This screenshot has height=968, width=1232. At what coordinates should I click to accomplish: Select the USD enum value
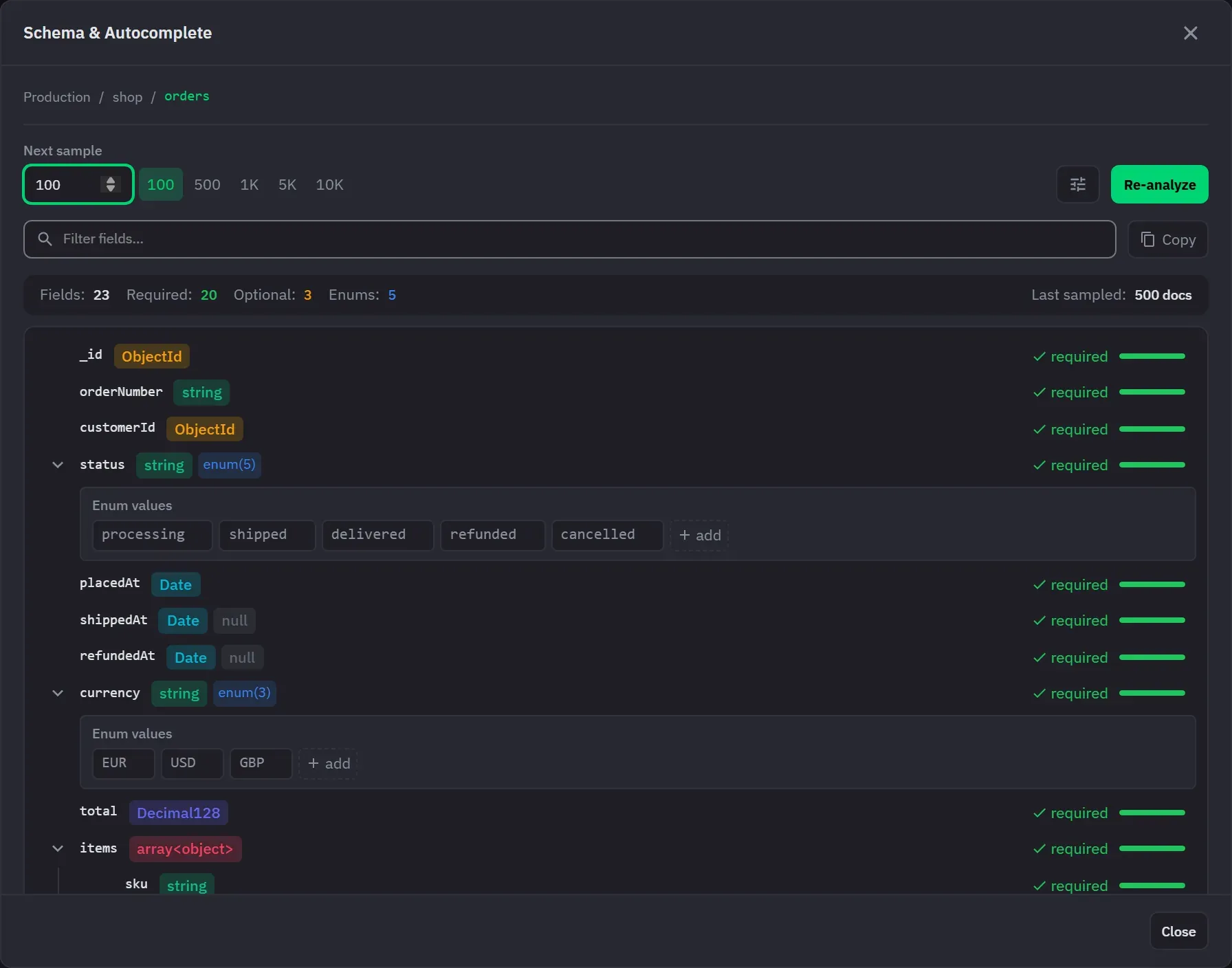(192, 763)
